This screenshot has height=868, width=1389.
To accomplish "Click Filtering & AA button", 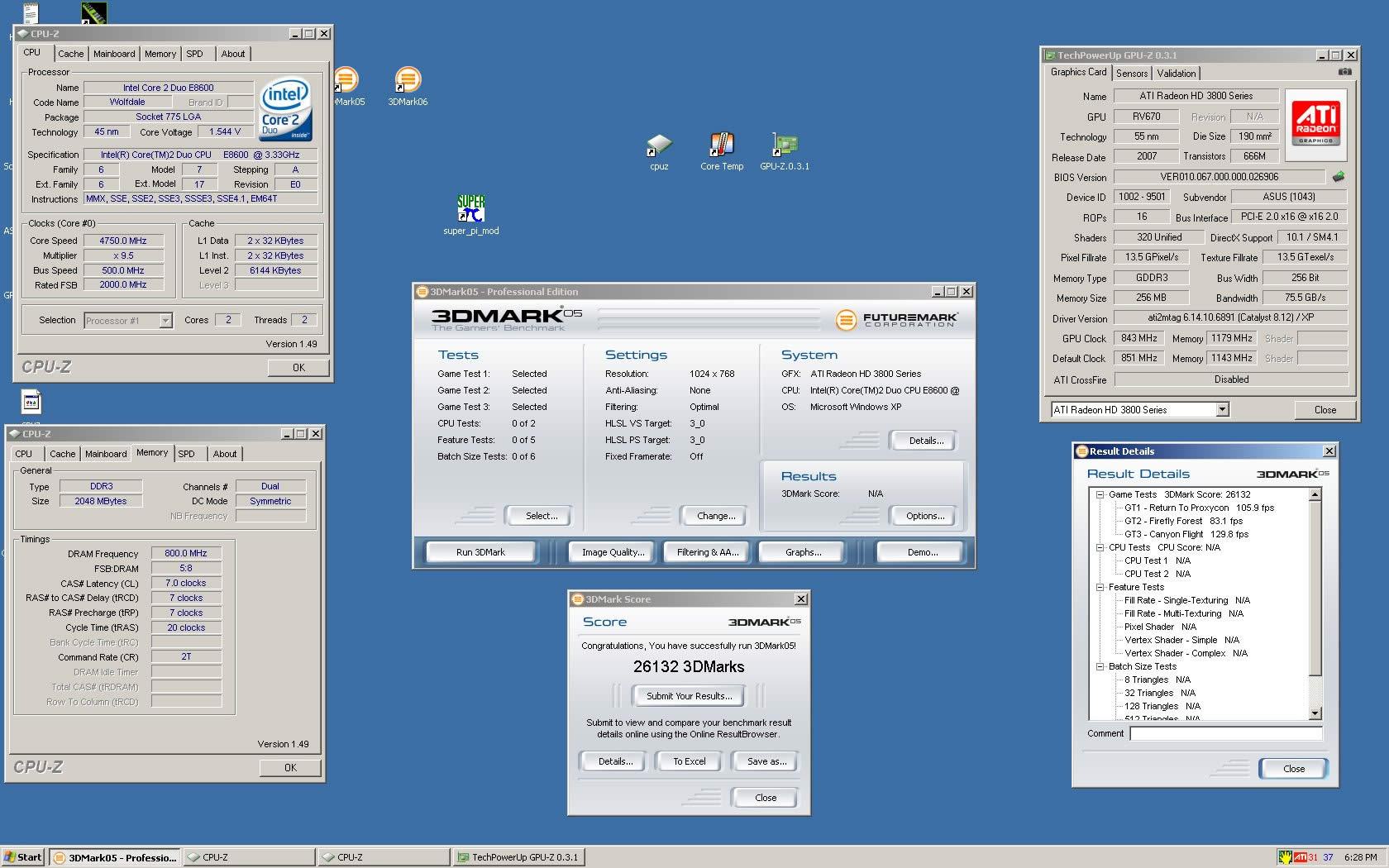I will coord(707,552).
